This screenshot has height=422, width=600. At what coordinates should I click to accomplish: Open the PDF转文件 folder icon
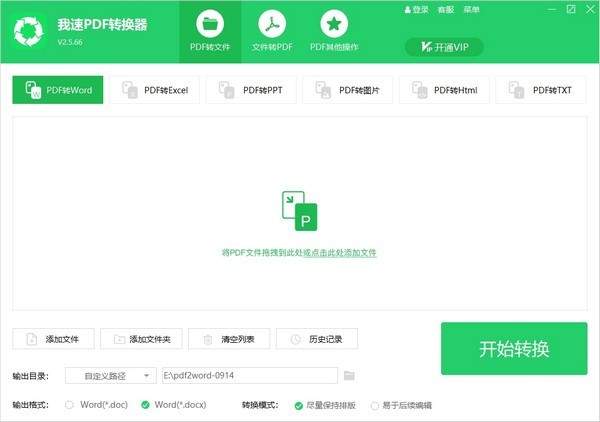coord(210,24)
